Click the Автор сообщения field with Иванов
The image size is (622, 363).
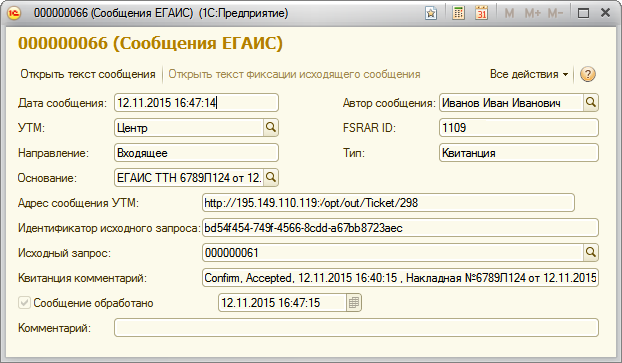[x=511, y=103]
